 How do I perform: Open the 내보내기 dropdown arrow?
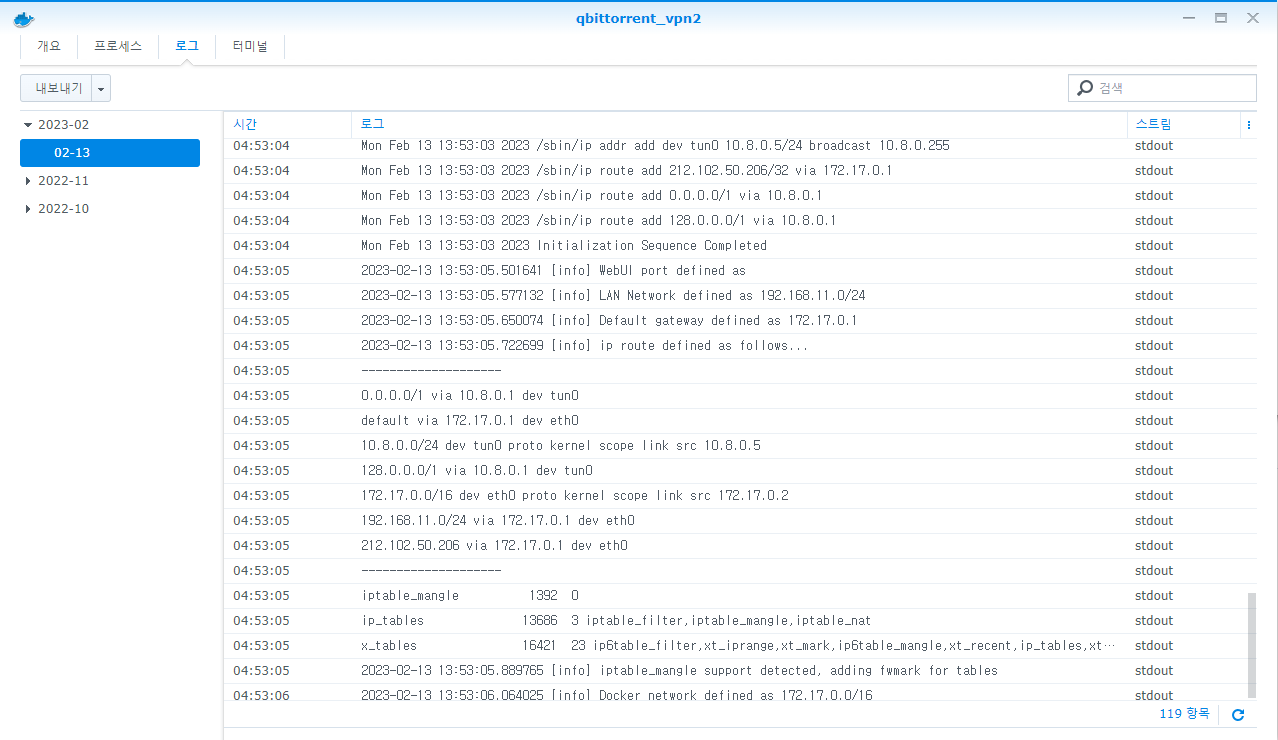tap(101, 88)
